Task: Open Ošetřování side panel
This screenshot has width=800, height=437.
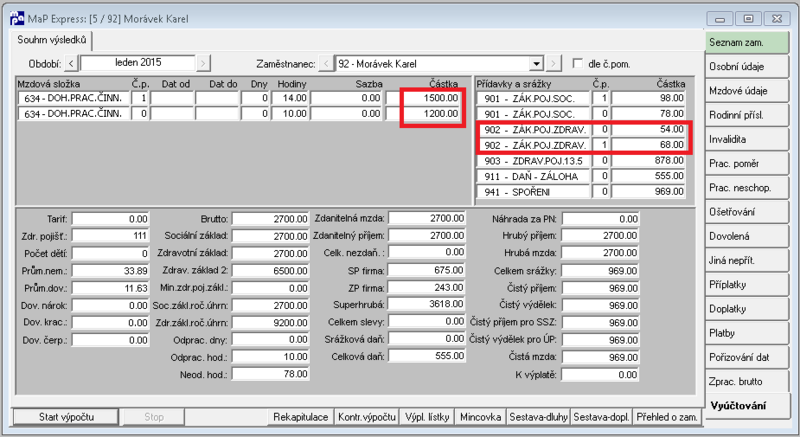Action: pos(746,212)
